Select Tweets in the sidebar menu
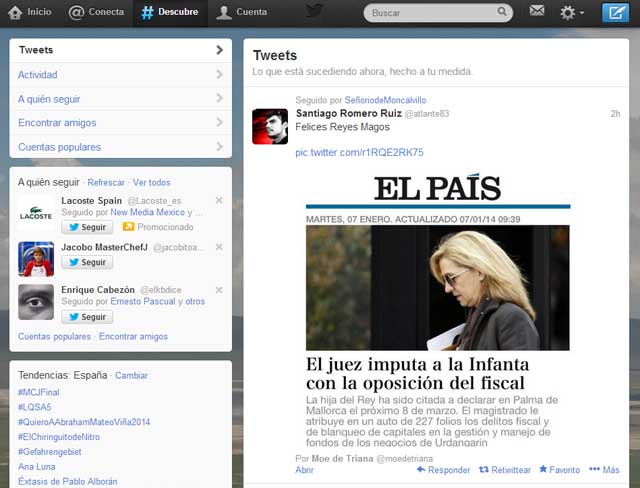This screenshot has width=640, height=488. (x=120, y=50)
